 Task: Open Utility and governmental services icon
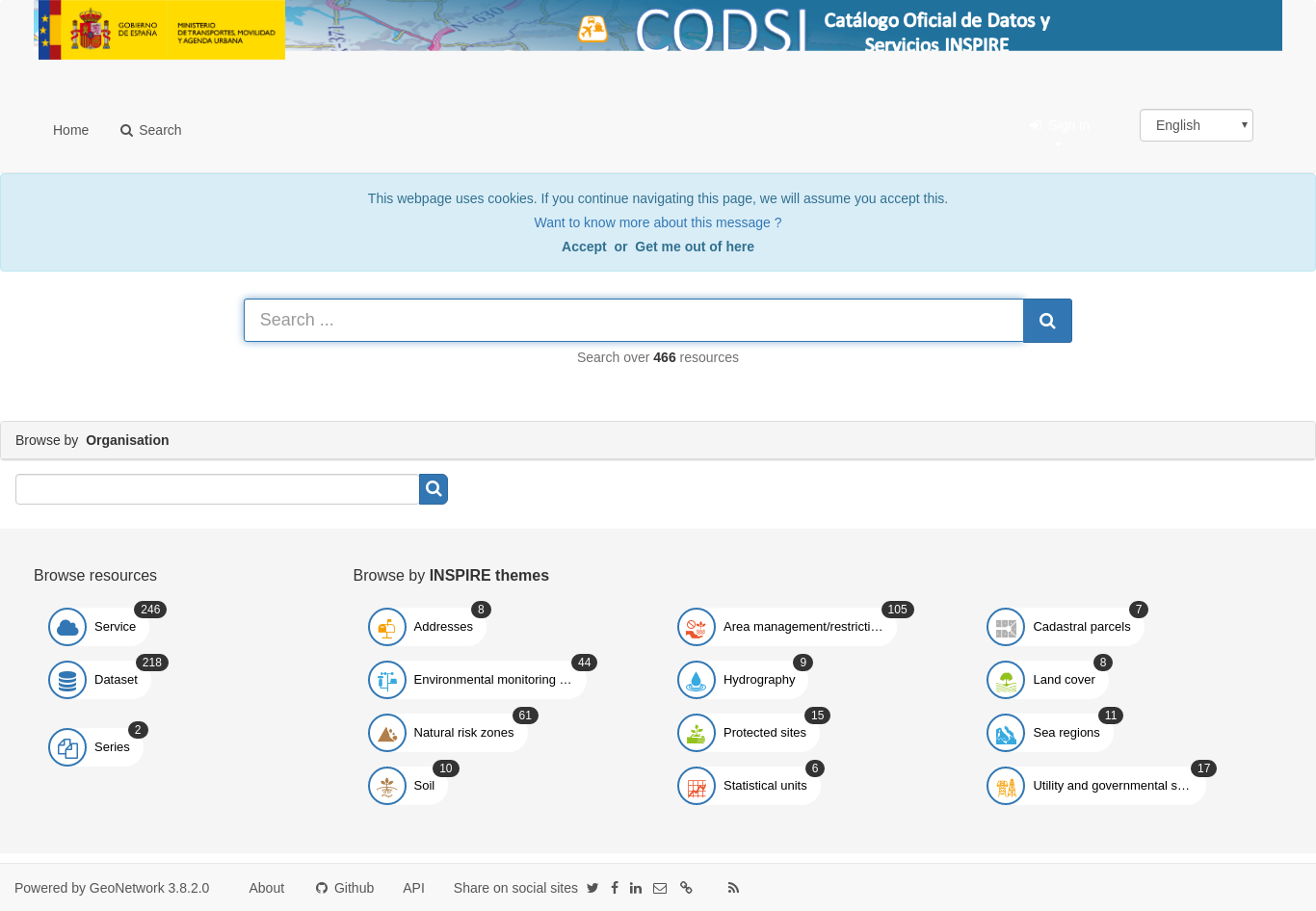click(1006, 786)
